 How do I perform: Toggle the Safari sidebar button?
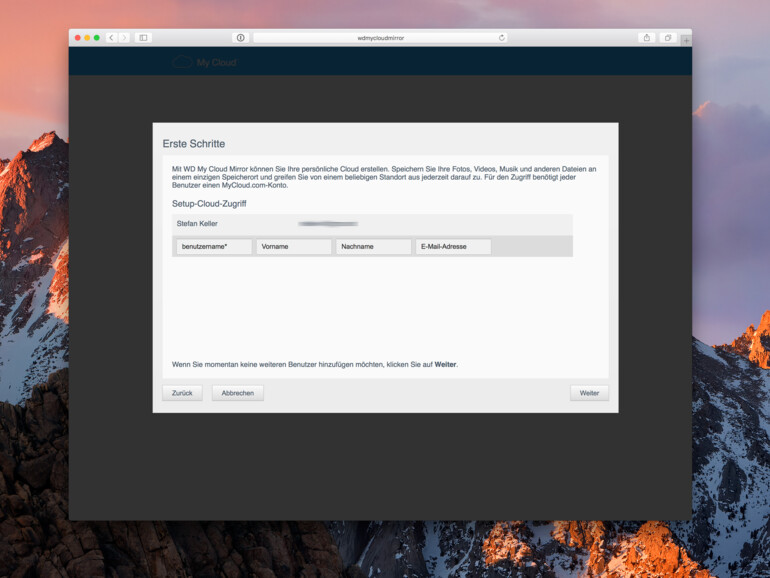click(x=143, y=38)
